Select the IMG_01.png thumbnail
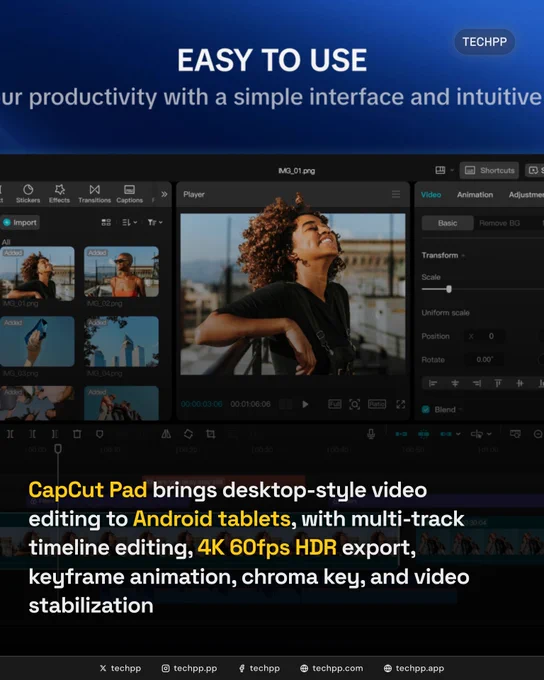Viewport: 544px width, 680px height. 37,273
